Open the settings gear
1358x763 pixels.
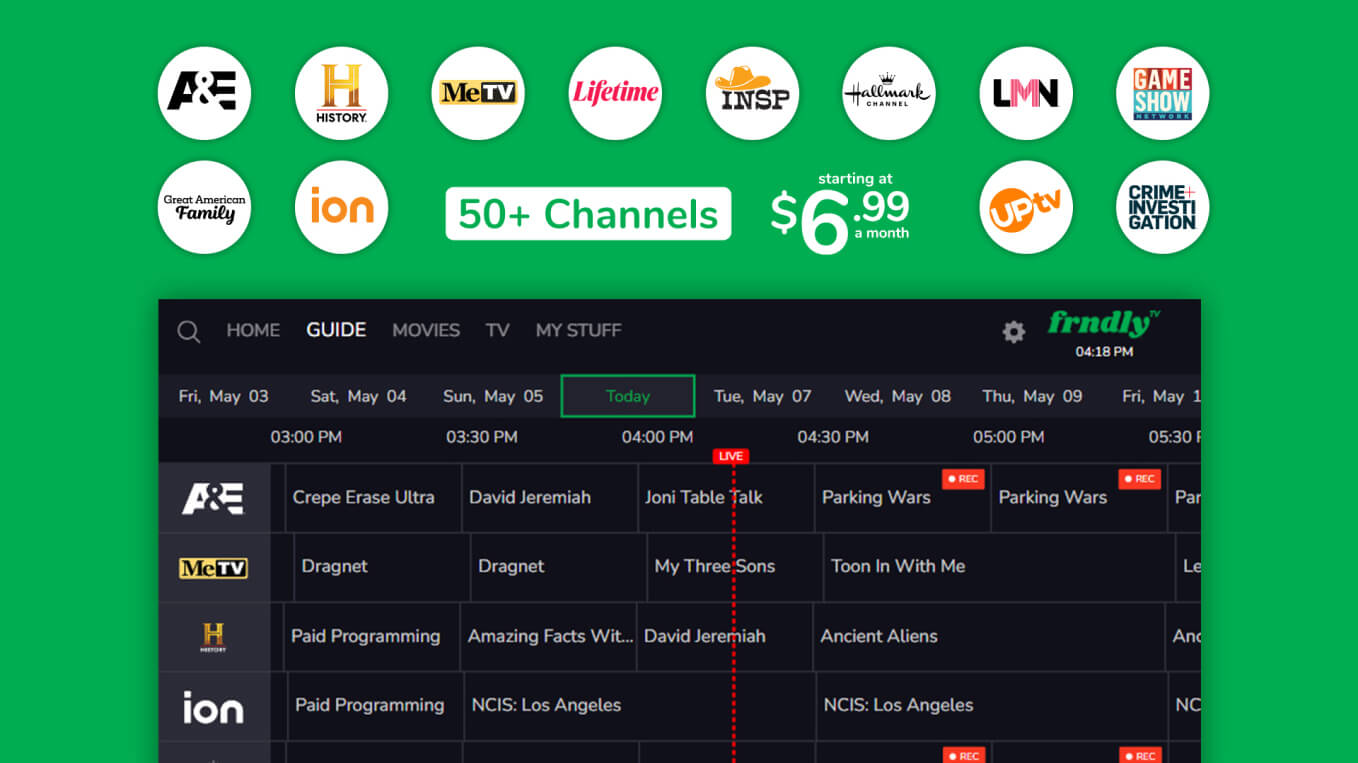pyautogui.click(x=1013, y=332)
